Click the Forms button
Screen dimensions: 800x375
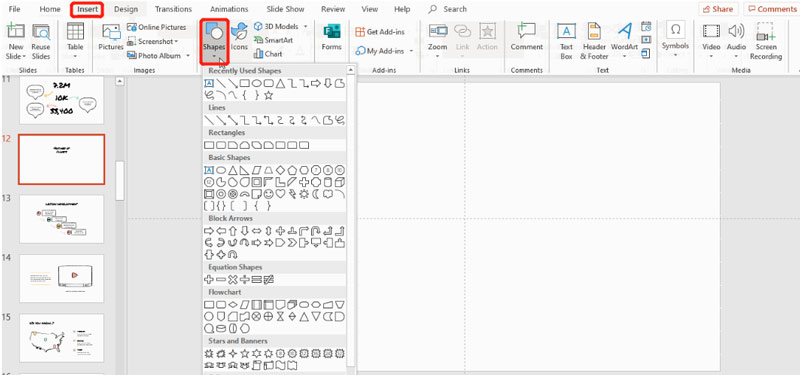(x=332, y=38)
